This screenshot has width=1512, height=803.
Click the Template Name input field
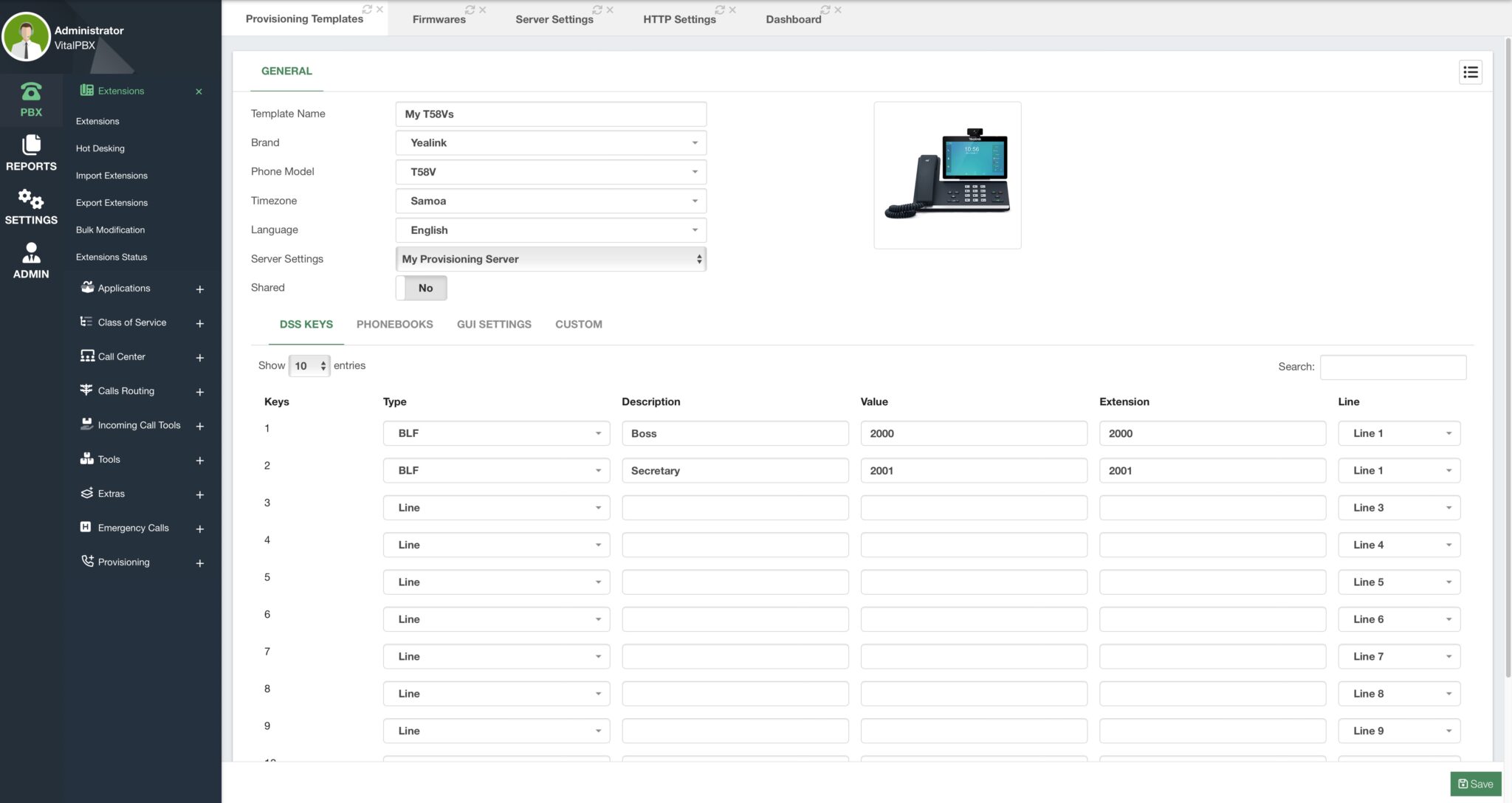[x=551, y=114]
